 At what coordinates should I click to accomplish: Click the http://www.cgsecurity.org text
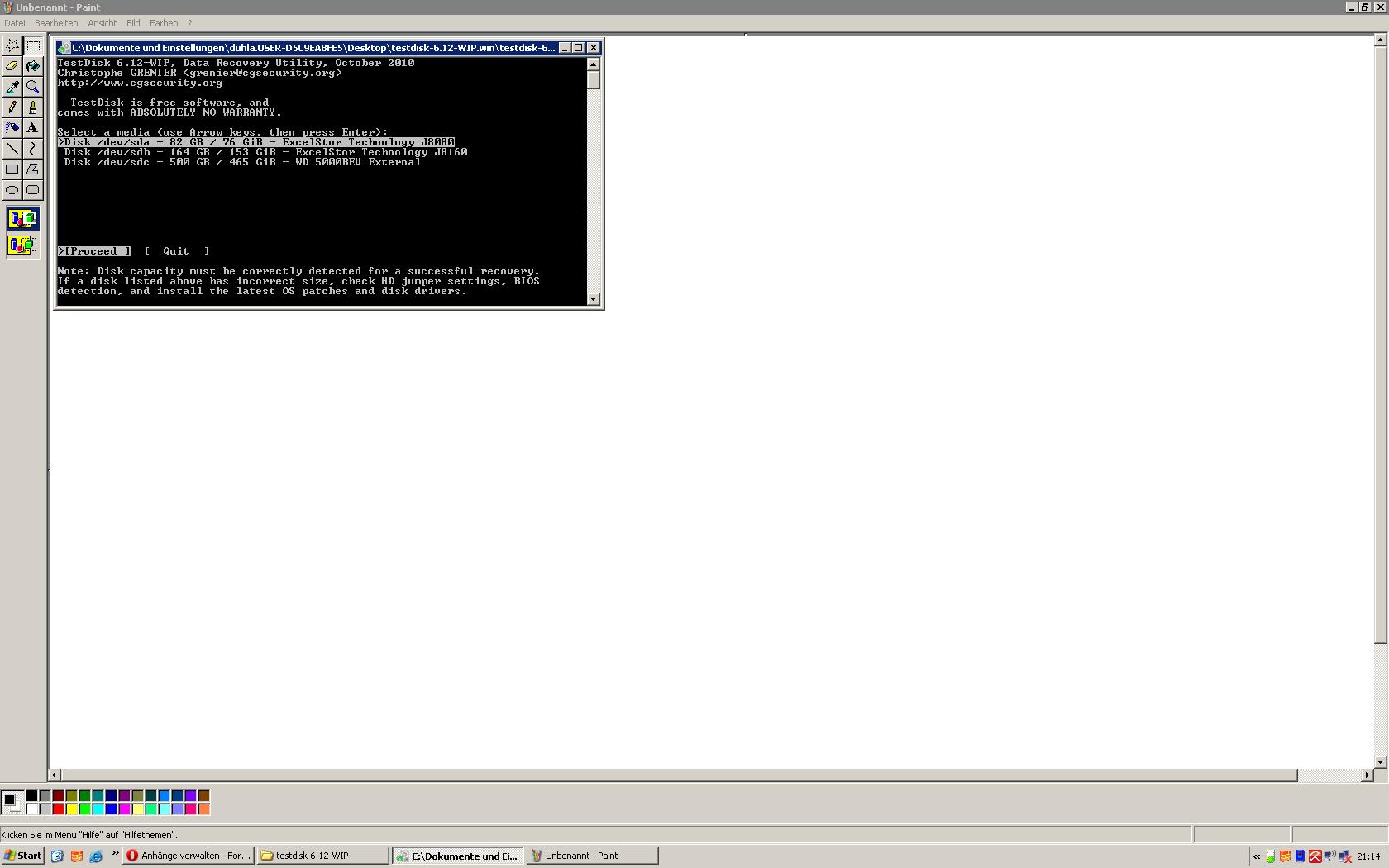140,83
